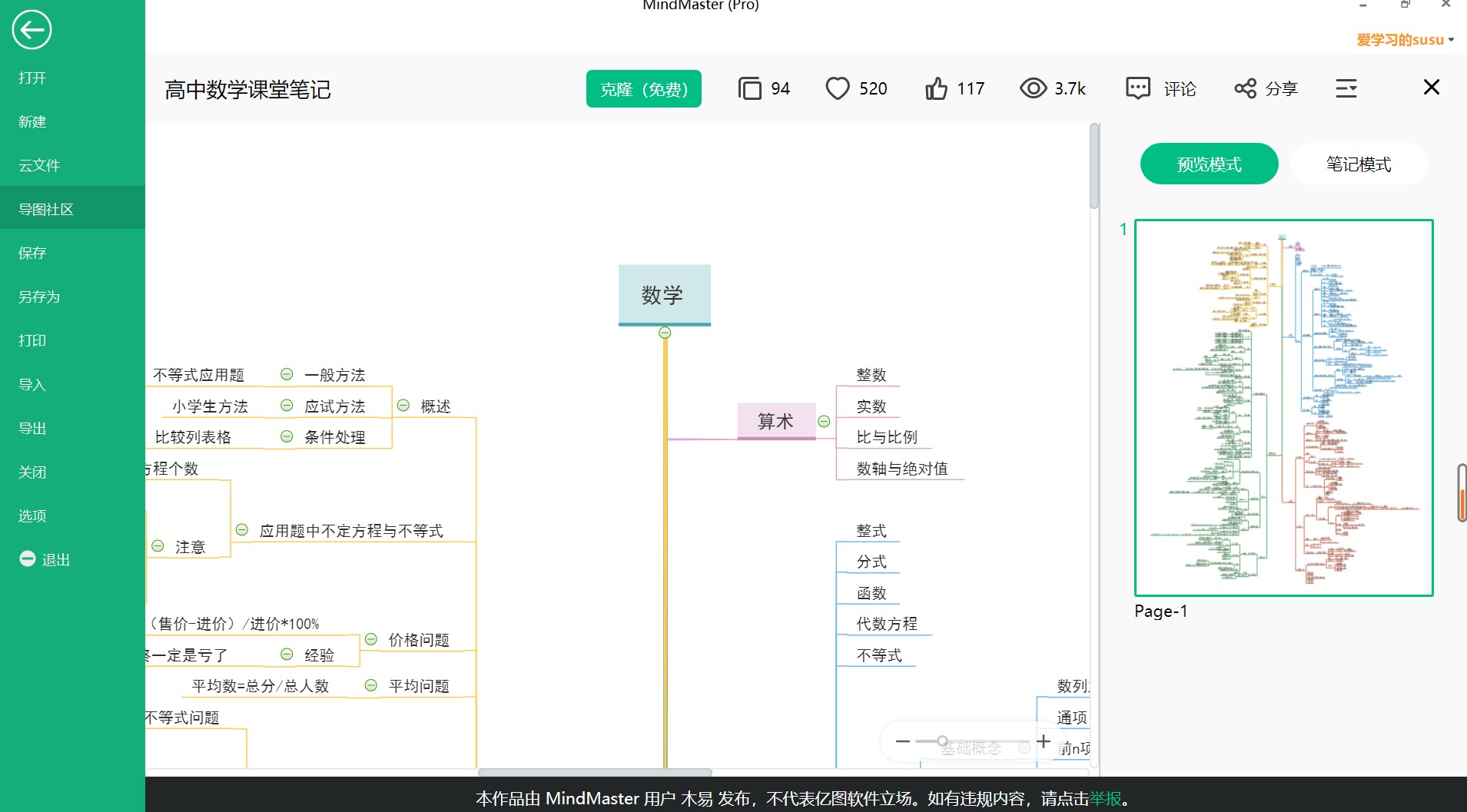Open the 爱学习的susu account dropdown
Image resolution: width=1467 pixels, height=812 pixels.
pyautogui.click(x=1405, y=40)
